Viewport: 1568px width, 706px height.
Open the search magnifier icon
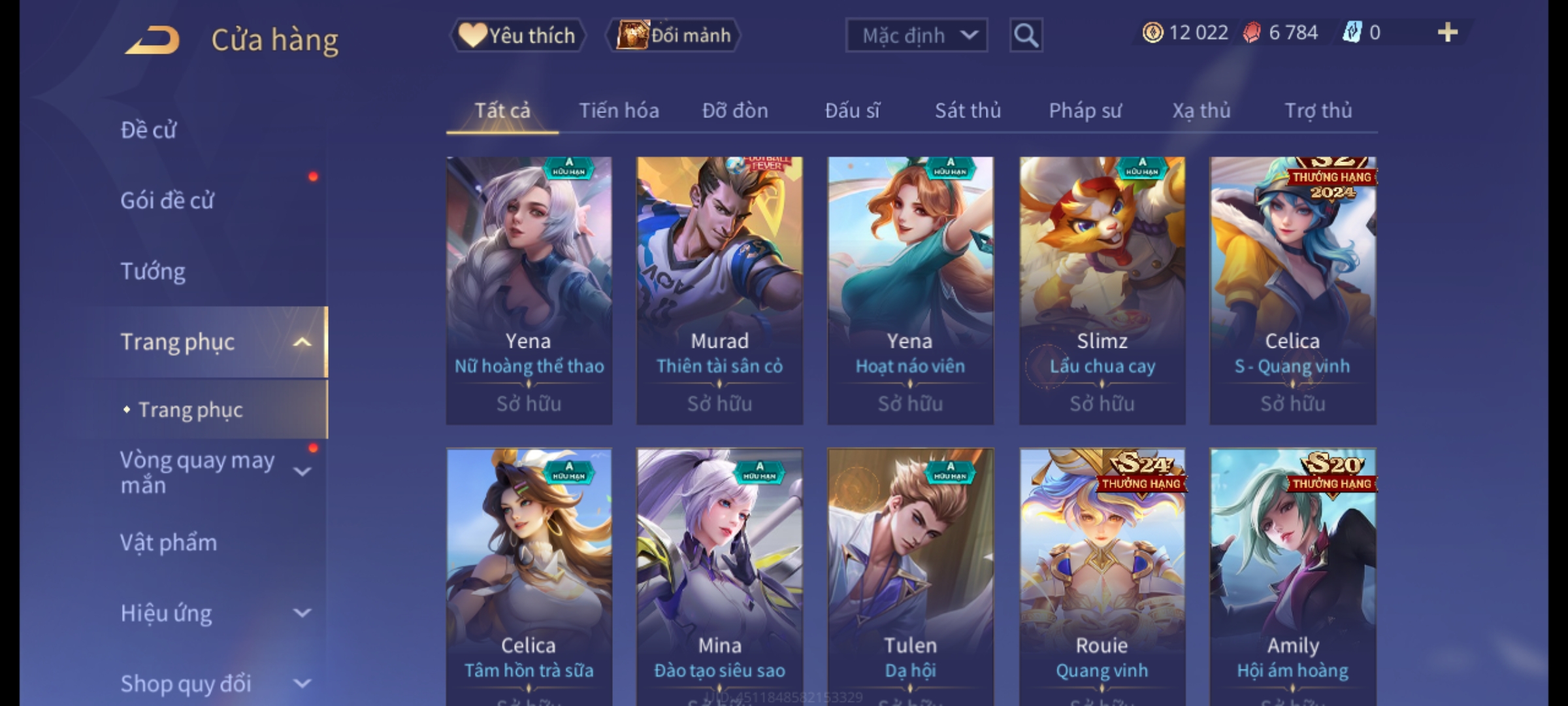coord(1026,35)
